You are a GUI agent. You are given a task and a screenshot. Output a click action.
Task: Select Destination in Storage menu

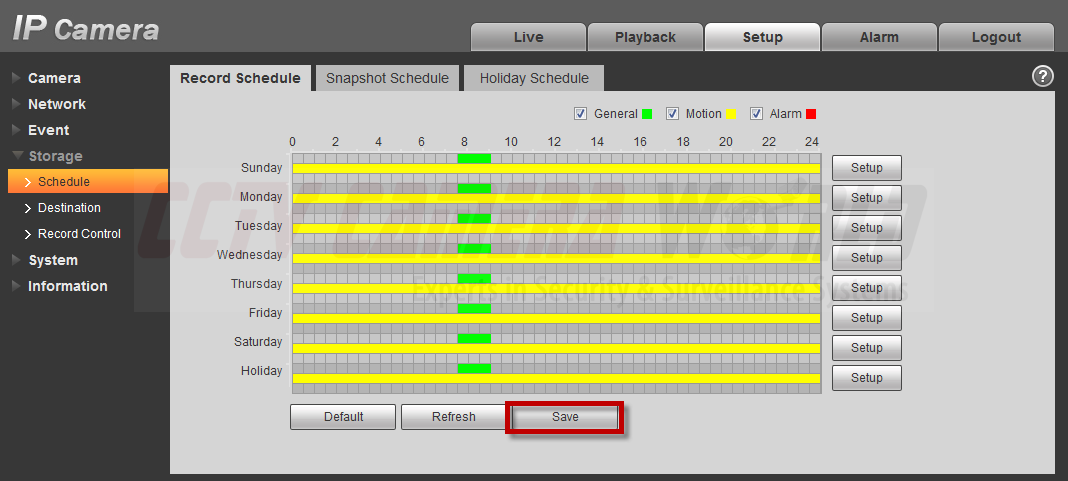click(69, 208)
